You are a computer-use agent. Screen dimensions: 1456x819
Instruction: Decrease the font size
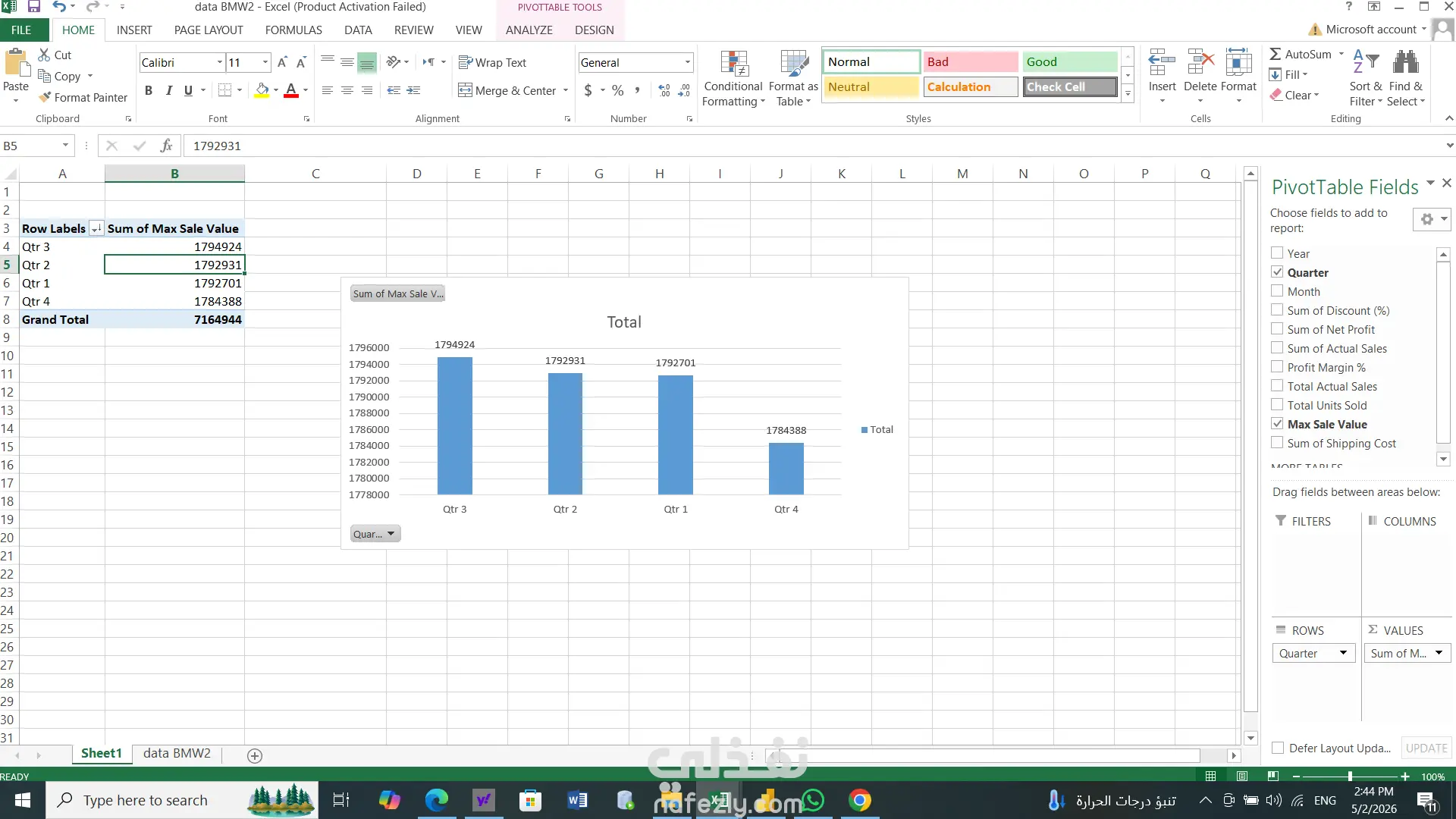click(x=301, y=62)
